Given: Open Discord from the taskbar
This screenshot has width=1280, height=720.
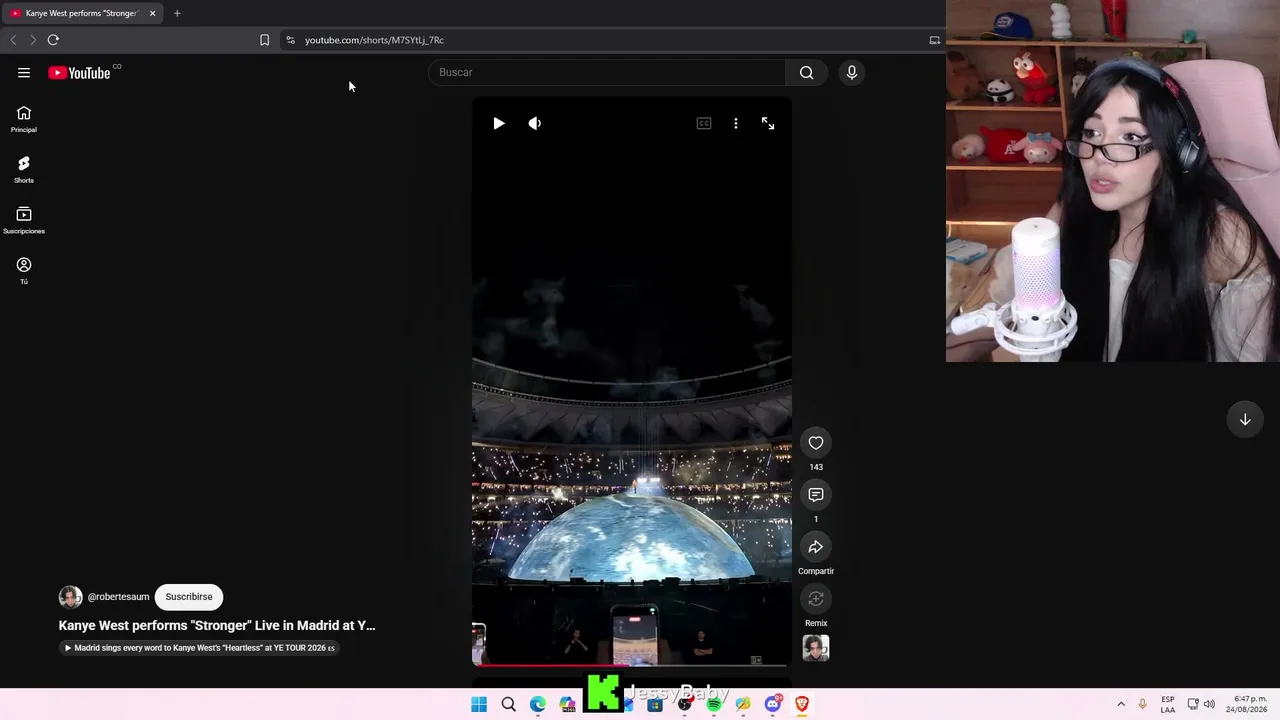Looking at the screenshot, I should pos(772,704).
